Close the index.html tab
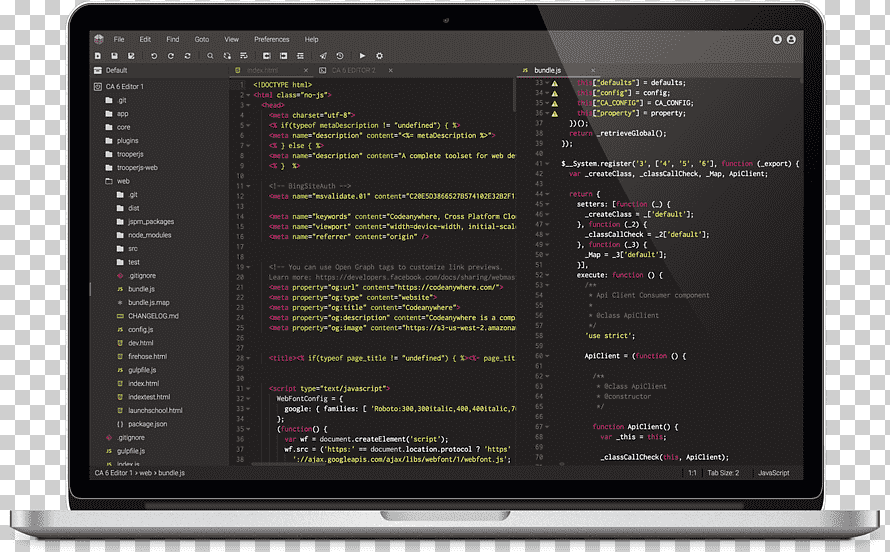This screenshot has width=890, height=552. click(x=306, y=70)
